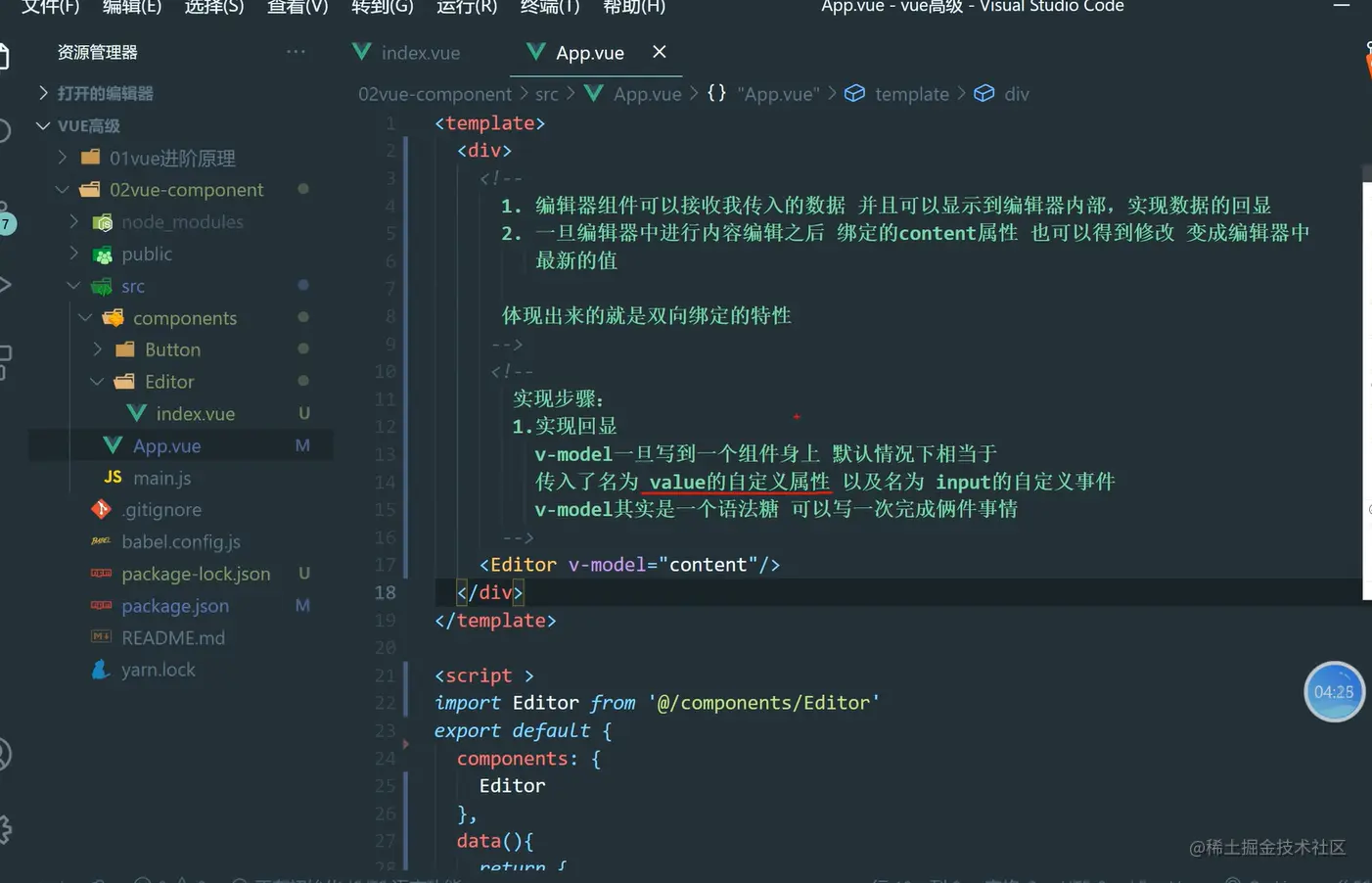The height and width of the screenshot is (883, 1372).
Task: Open the 运行(R) menu
Action: 467,6
